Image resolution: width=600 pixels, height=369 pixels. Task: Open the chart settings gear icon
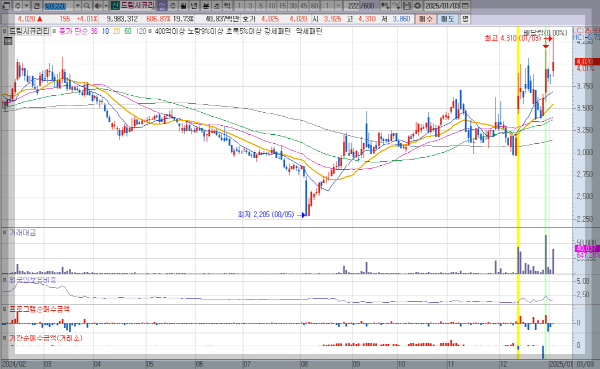417,6
